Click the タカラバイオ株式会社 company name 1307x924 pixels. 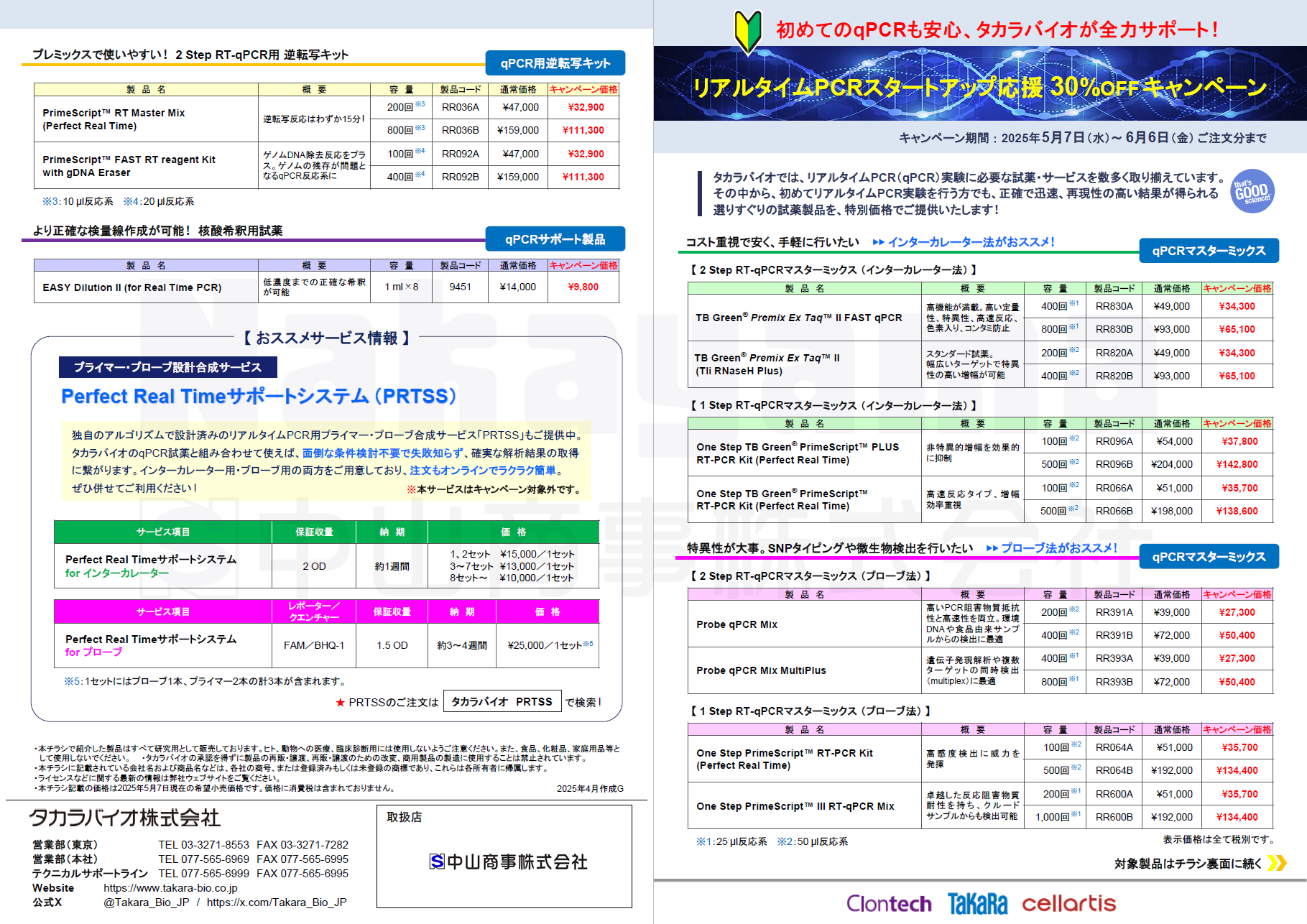(125, 818)
